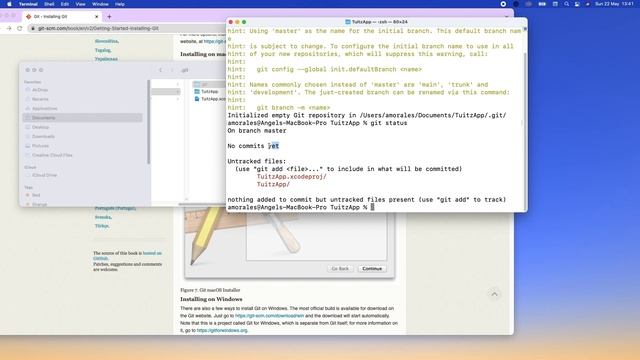Open the git-scm.com/download/win link

[269, 316]
